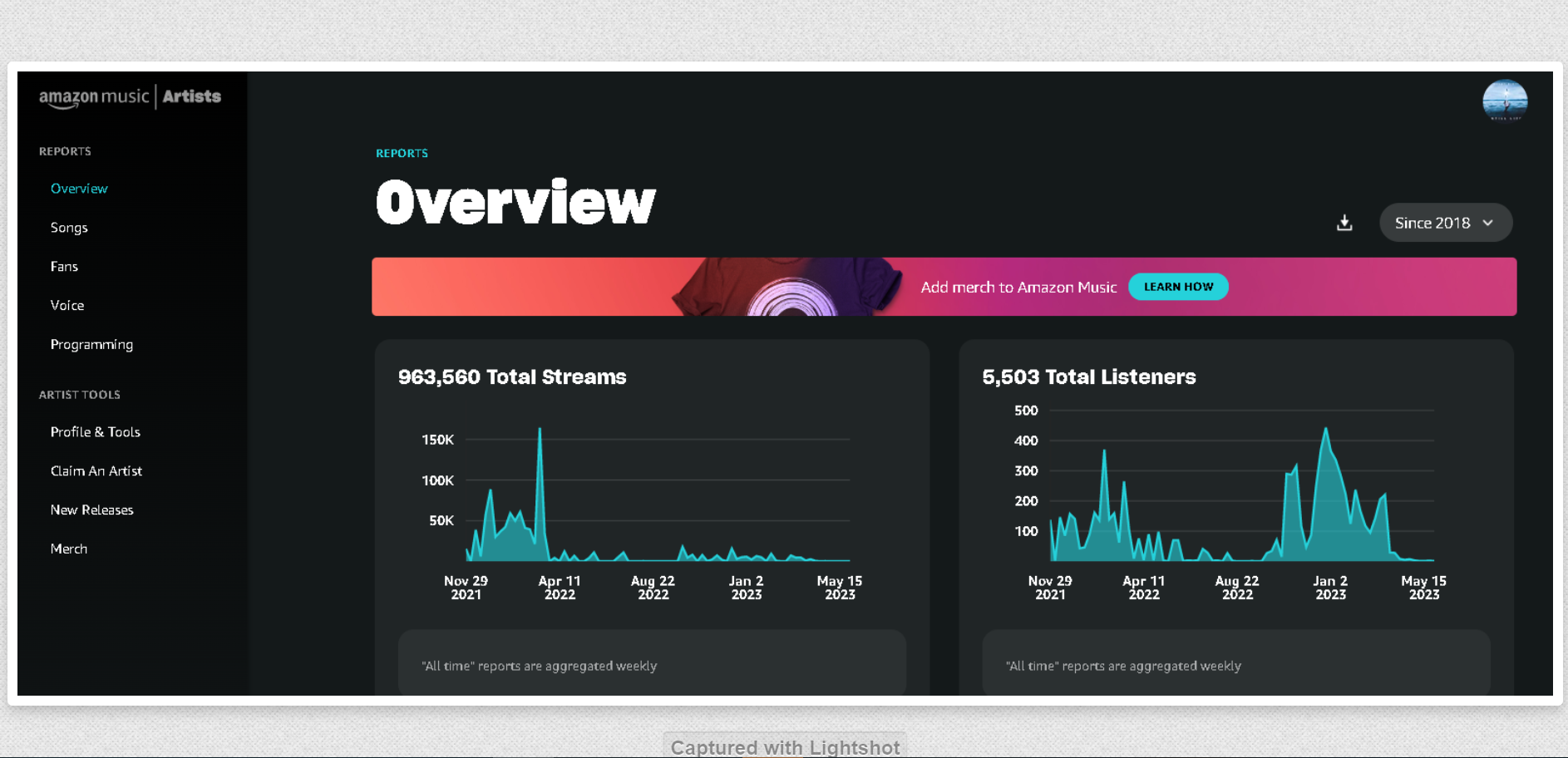The height and width of the screenshot is (758, 1568).
Task: Click the Nov 29 2021 label on streams chart
Action: pyautogui.click(x=466, y=588)
